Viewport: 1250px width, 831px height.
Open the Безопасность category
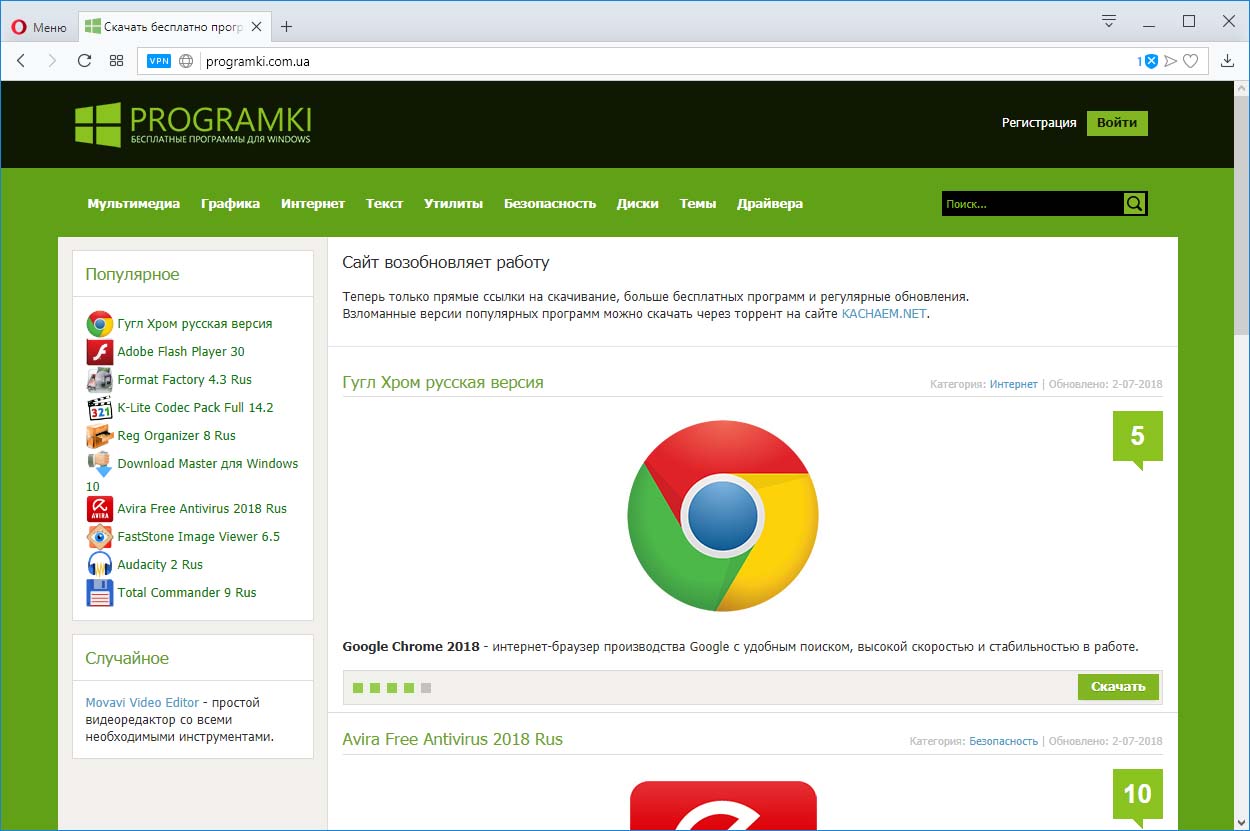coord(550,203)
